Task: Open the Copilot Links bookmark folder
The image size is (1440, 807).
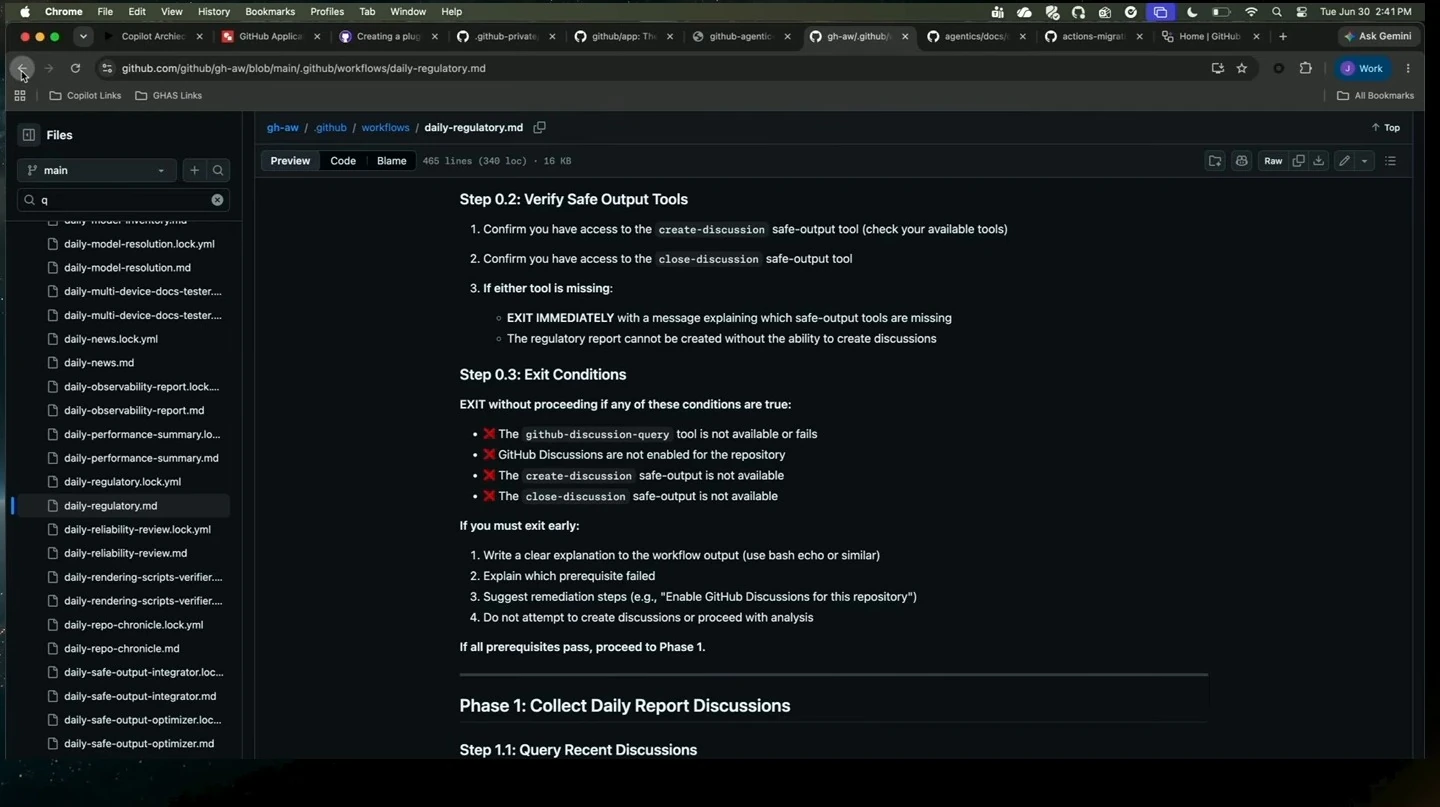Action: tap(85, 96)
